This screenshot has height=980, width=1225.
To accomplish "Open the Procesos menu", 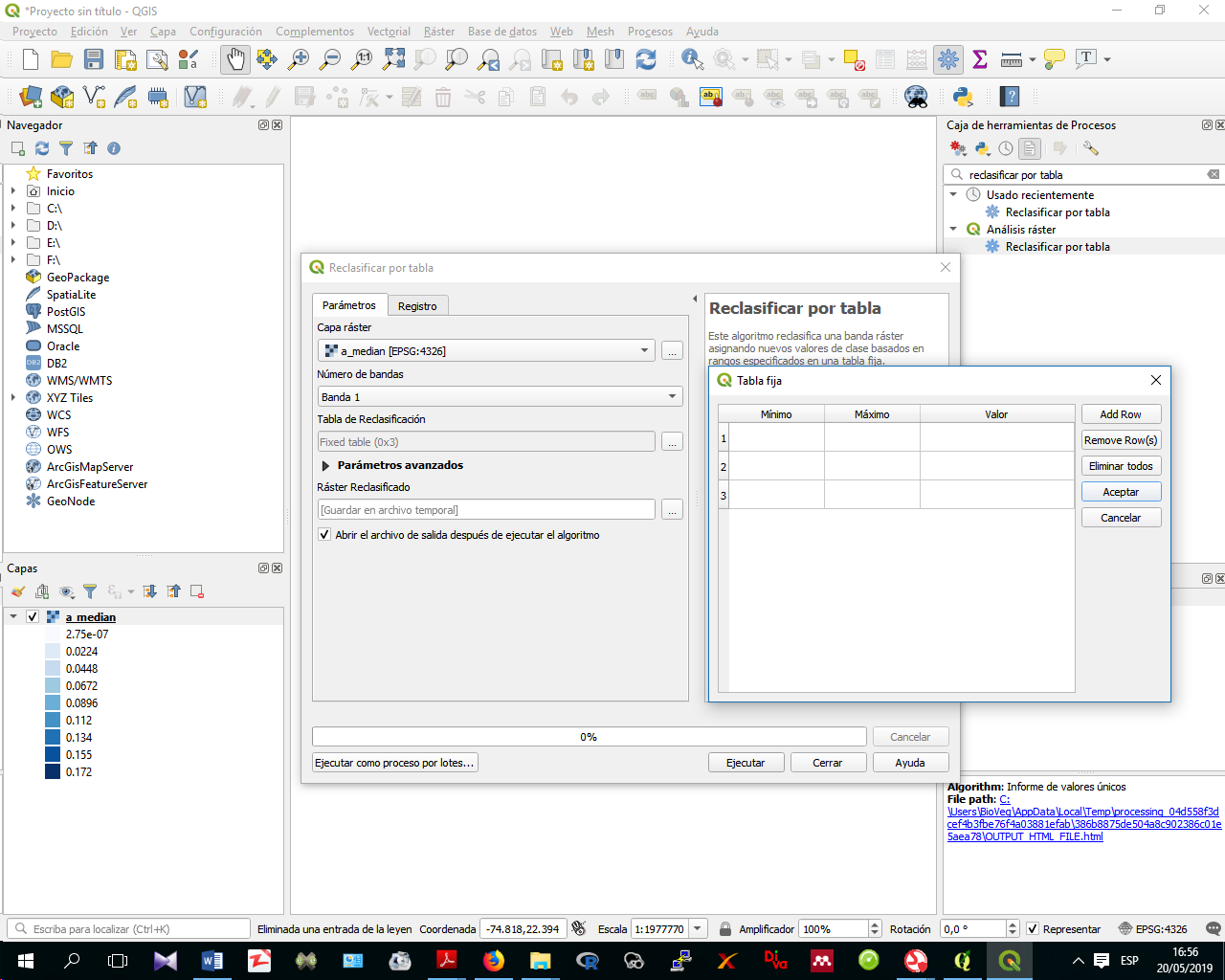I will pyautogui.click(x=650, y=32).
